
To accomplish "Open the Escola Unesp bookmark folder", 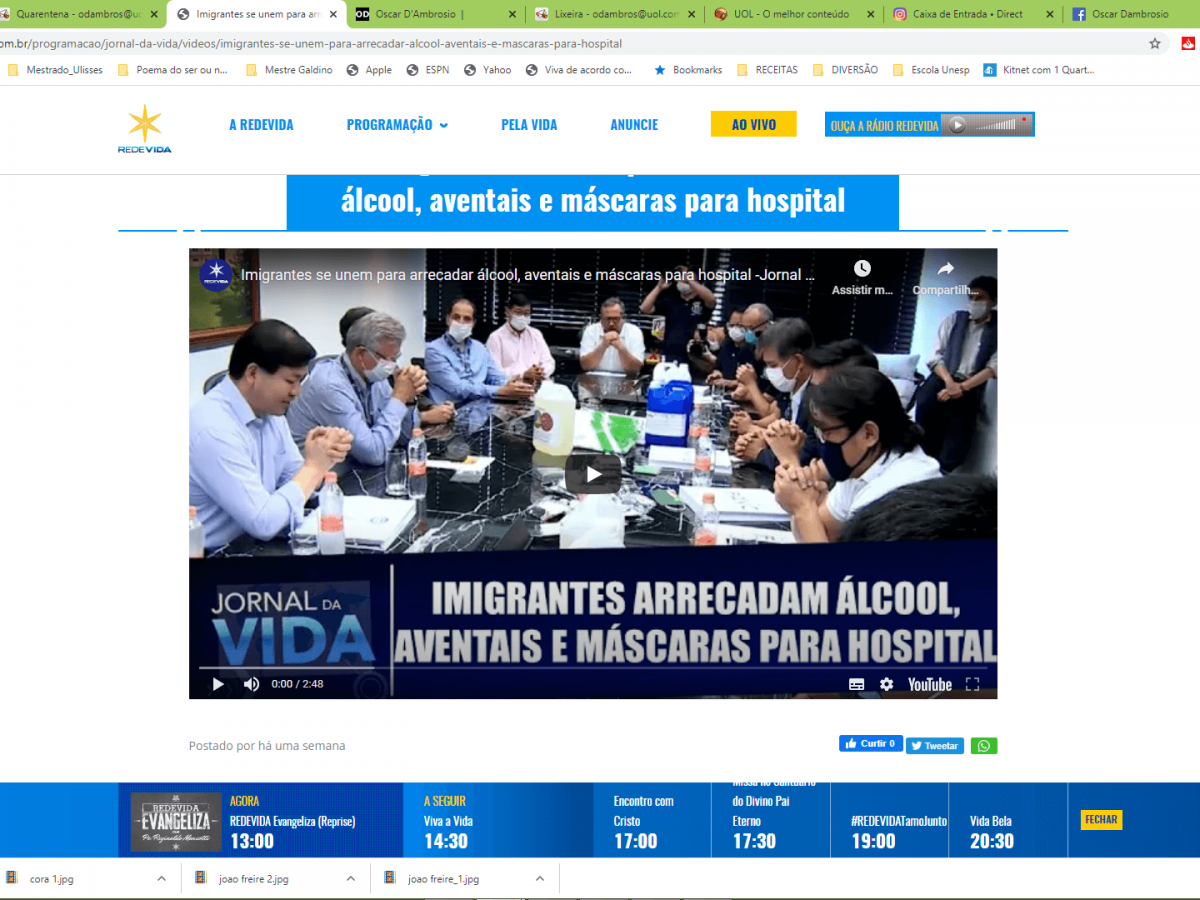I will click(931, 70).
